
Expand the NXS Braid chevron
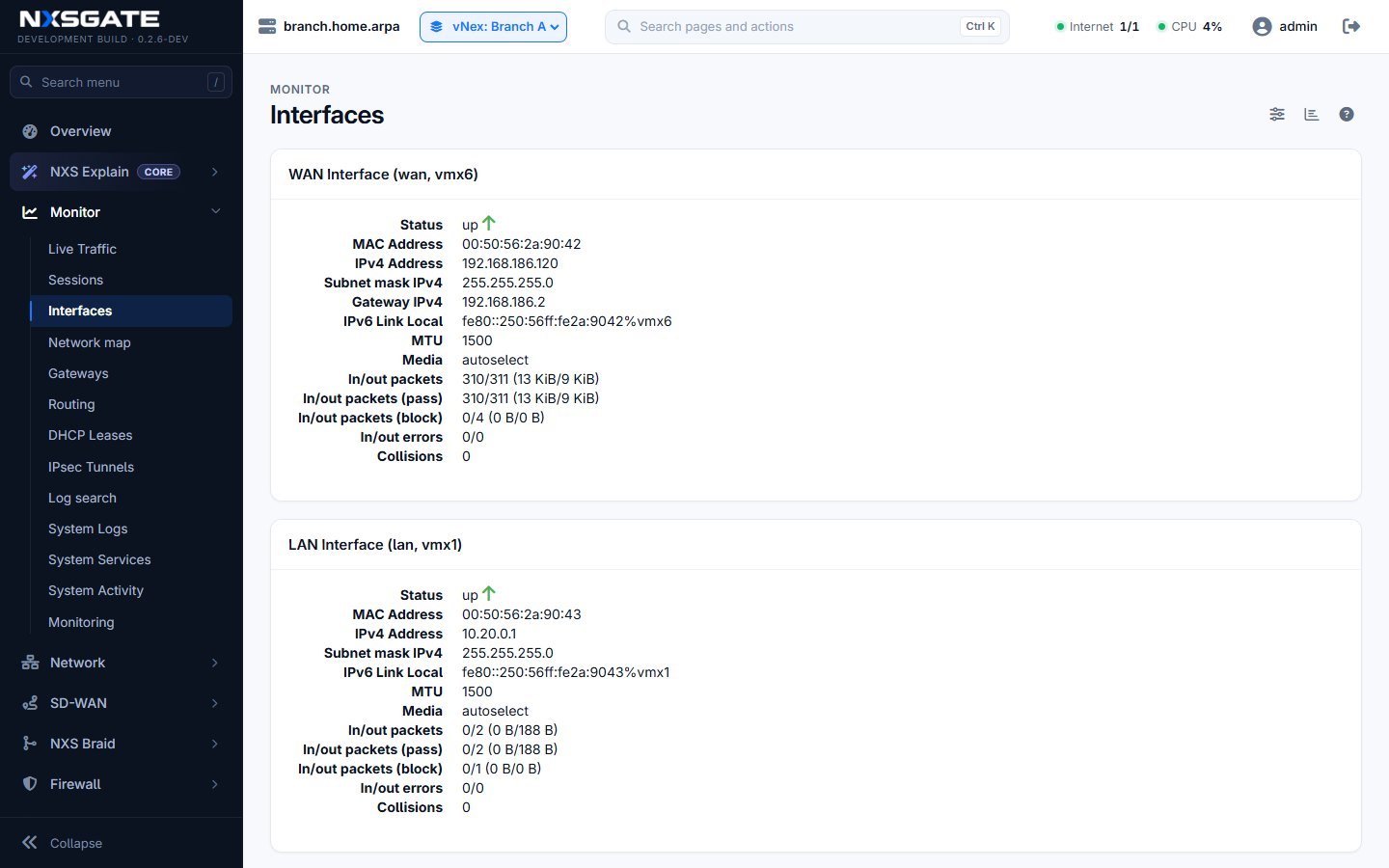[215, 744]
